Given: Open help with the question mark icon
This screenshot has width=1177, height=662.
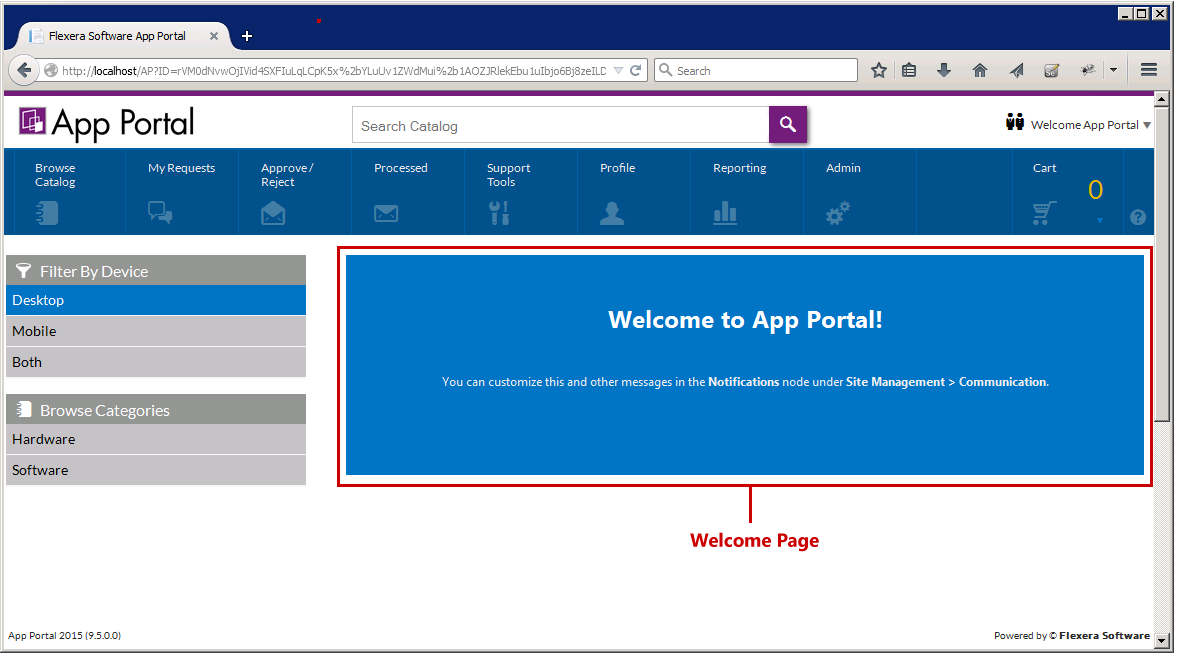Looking at the screenshot, I should tap(1137, 216).
